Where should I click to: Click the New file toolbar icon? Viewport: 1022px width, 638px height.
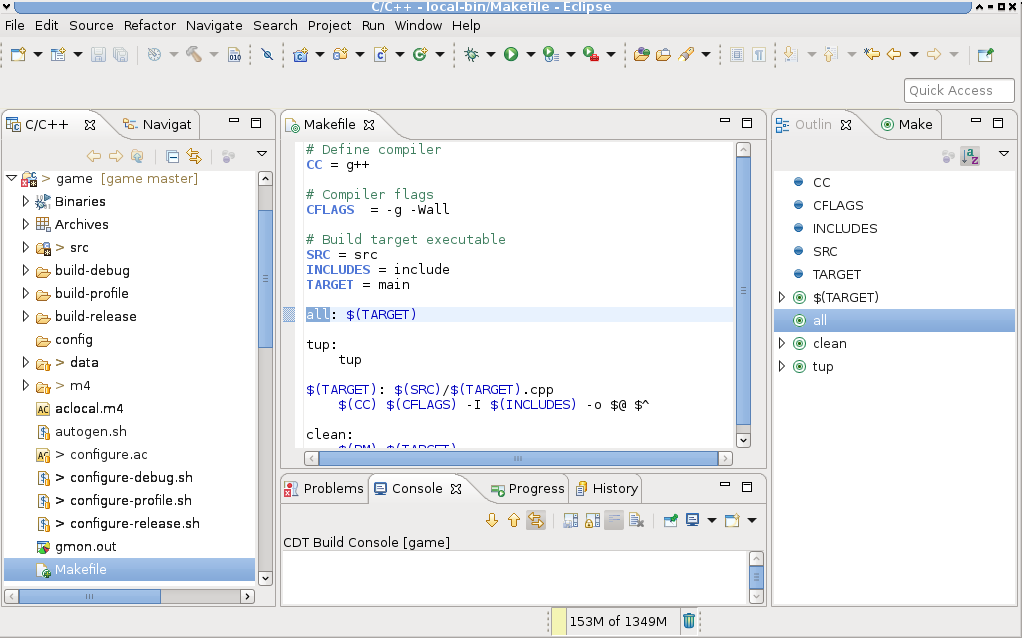point(19,54)
